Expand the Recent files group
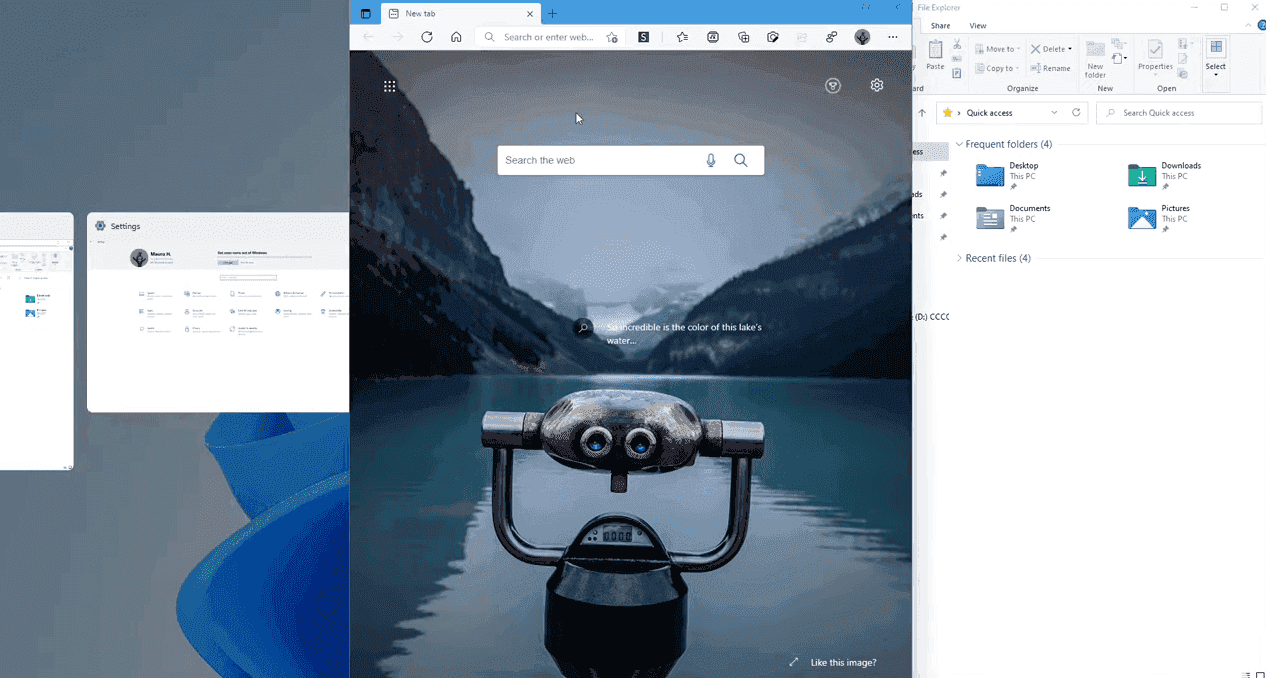The height and width of the screenshot is (678, 1266). [959, 258]
